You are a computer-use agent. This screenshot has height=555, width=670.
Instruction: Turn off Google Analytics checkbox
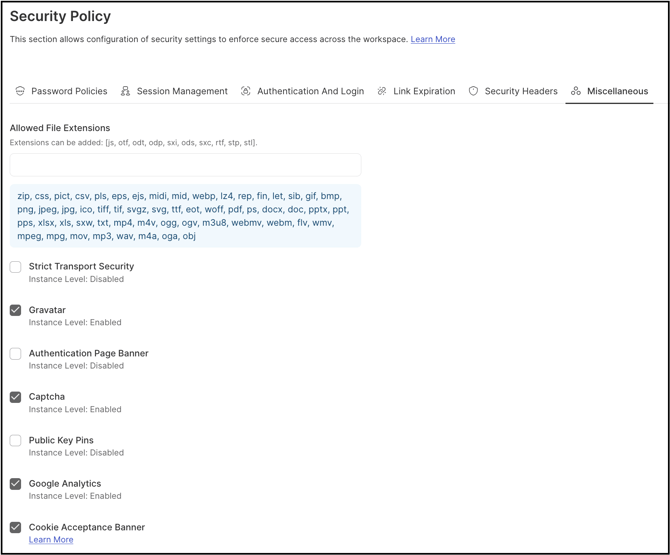coord(15,484)
